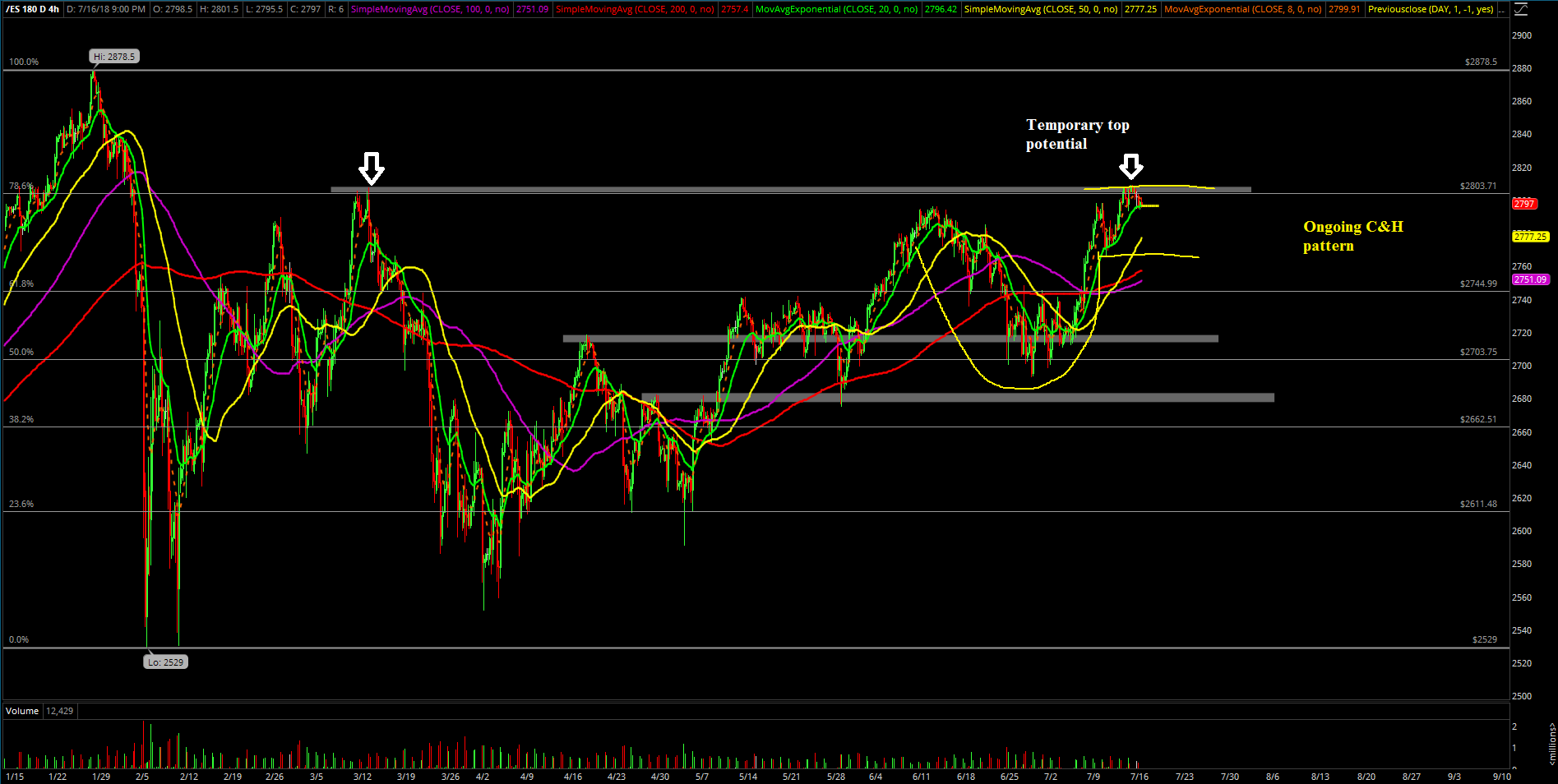This screenshot has height=784, width=1558.
Task: Click the 1/15 date on the time axis
Action: pyautogui.click(x=15, y=777)
